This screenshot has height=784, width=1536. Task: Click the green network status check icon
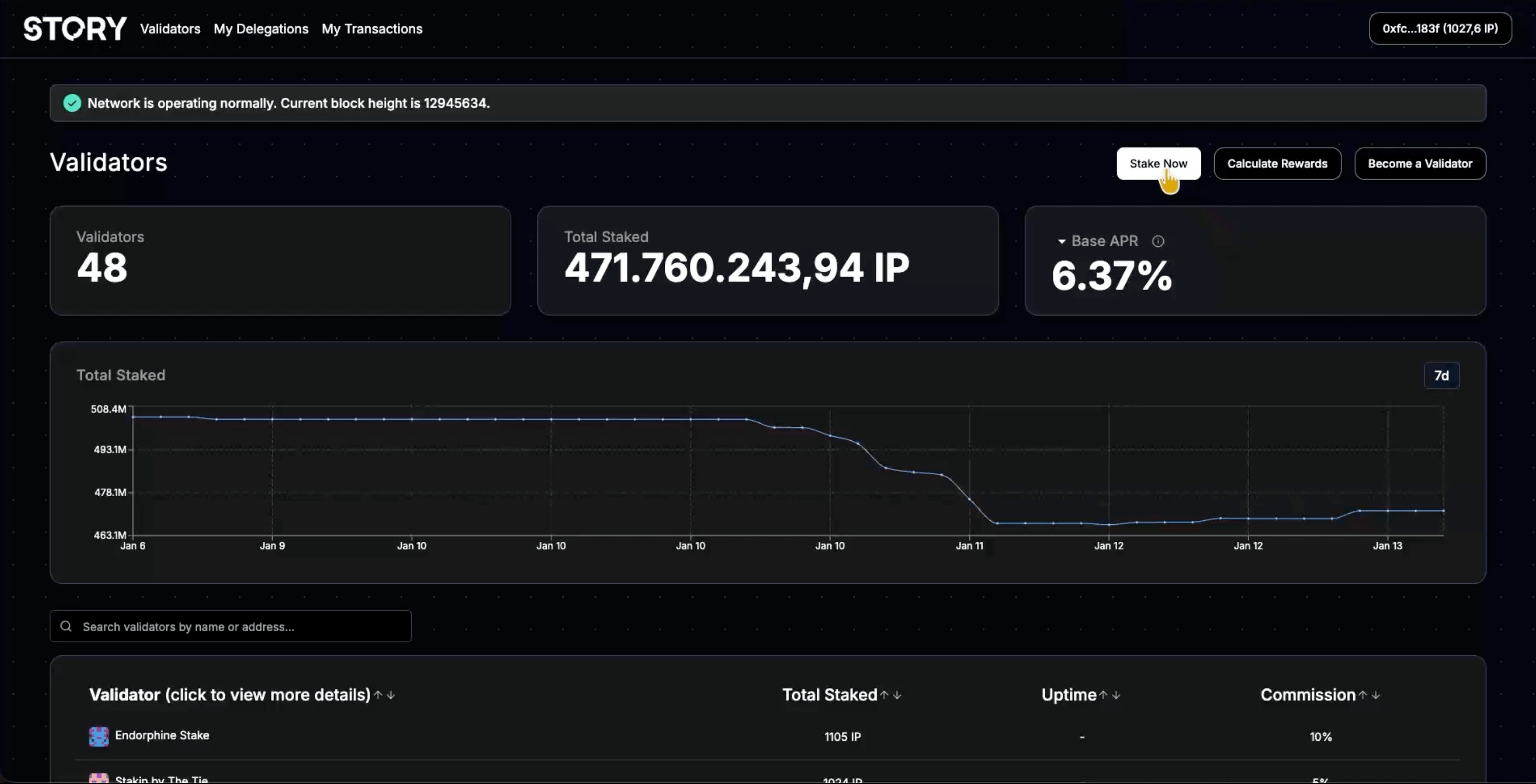pos(72,103)
